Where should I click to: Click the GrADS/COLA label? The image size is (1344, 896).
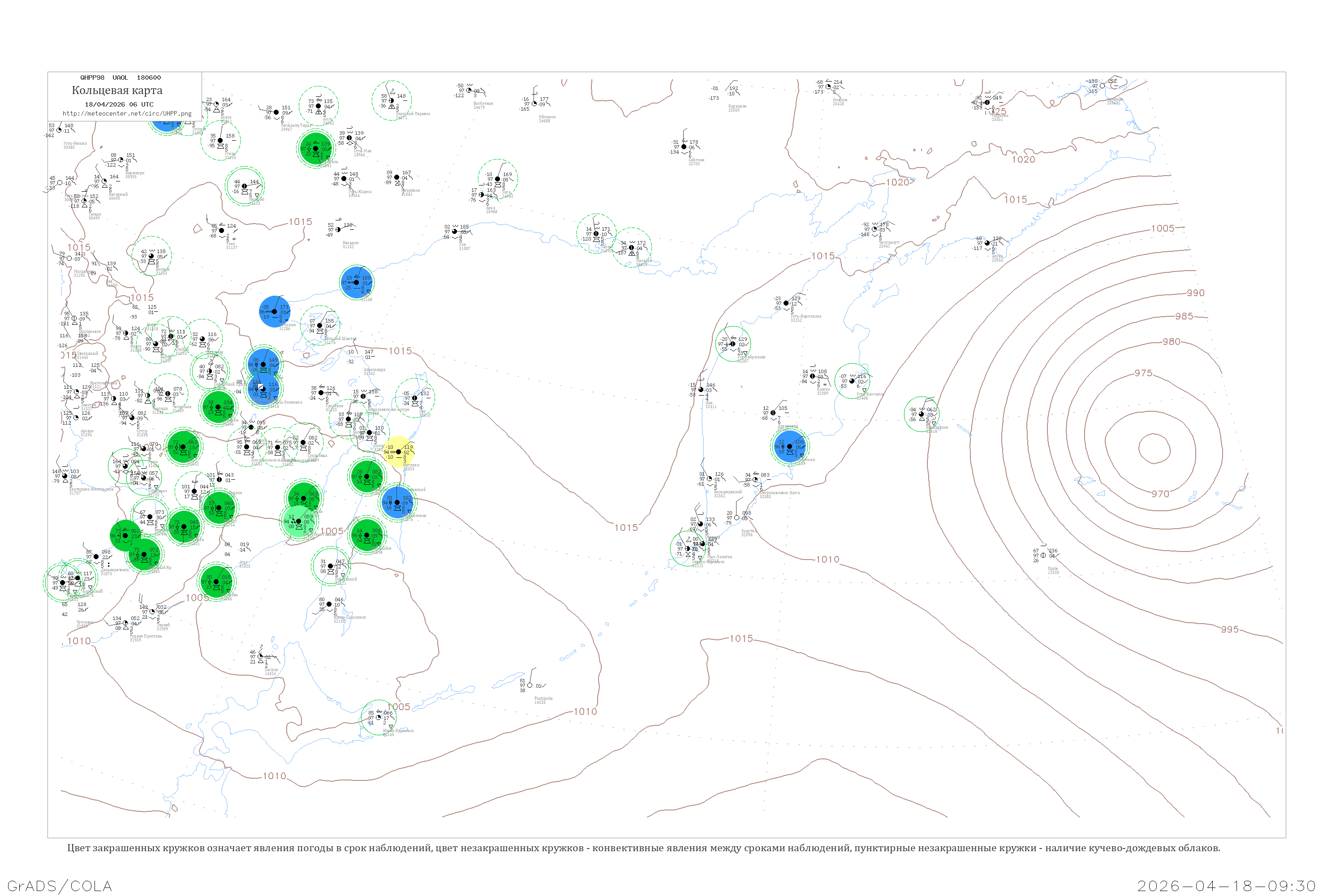click(x=60, y=886)
